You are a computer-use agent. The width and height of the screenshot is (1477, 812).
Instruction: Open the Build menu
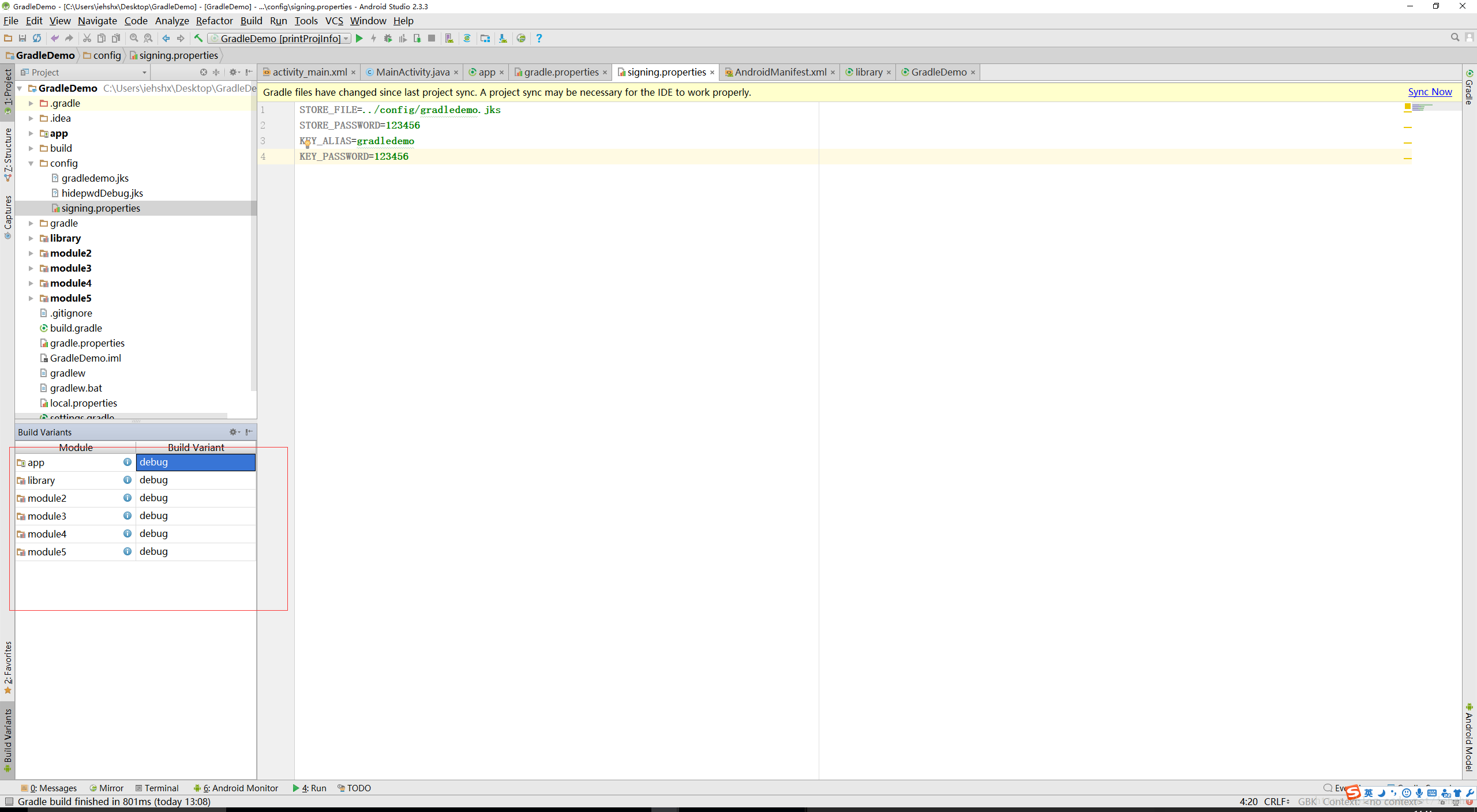251,21
